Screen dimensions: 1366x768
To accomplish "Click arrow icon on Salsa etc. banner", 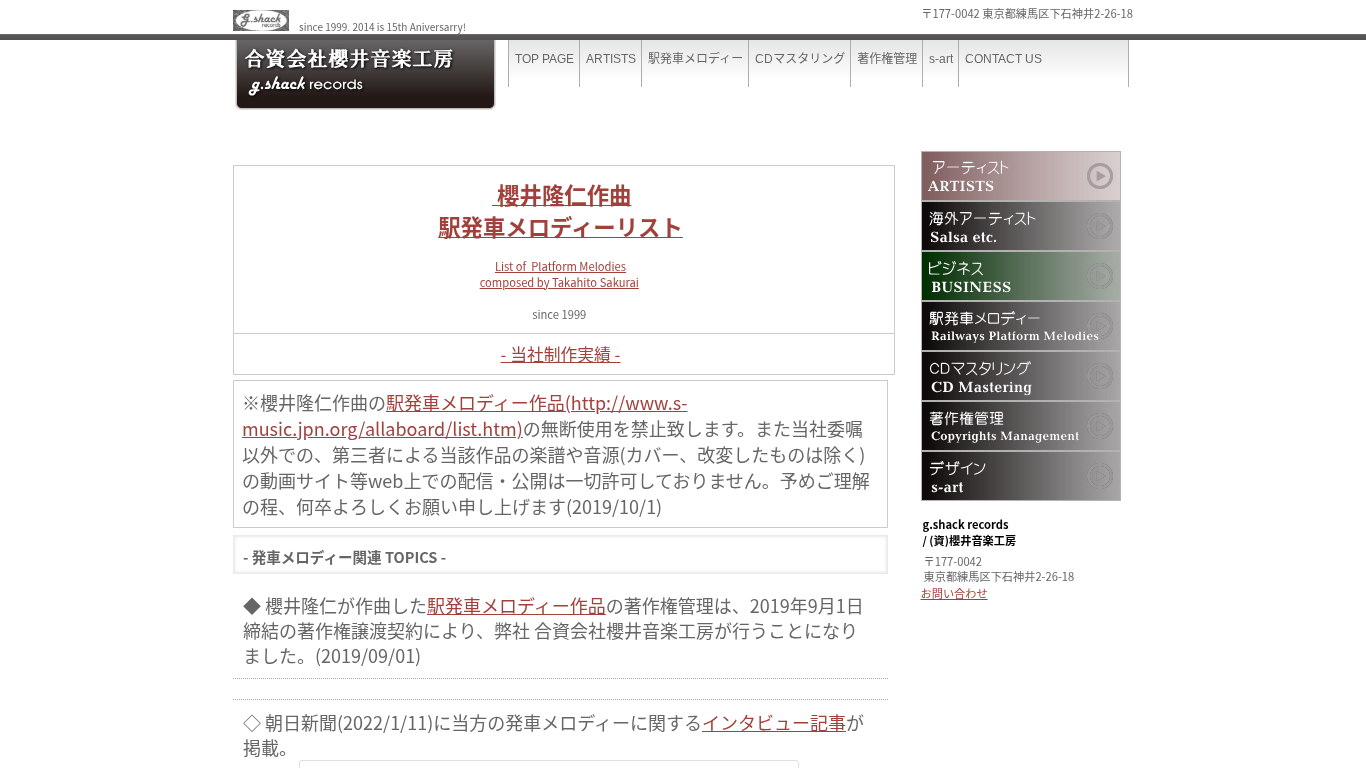I will tap(1100, 226).
